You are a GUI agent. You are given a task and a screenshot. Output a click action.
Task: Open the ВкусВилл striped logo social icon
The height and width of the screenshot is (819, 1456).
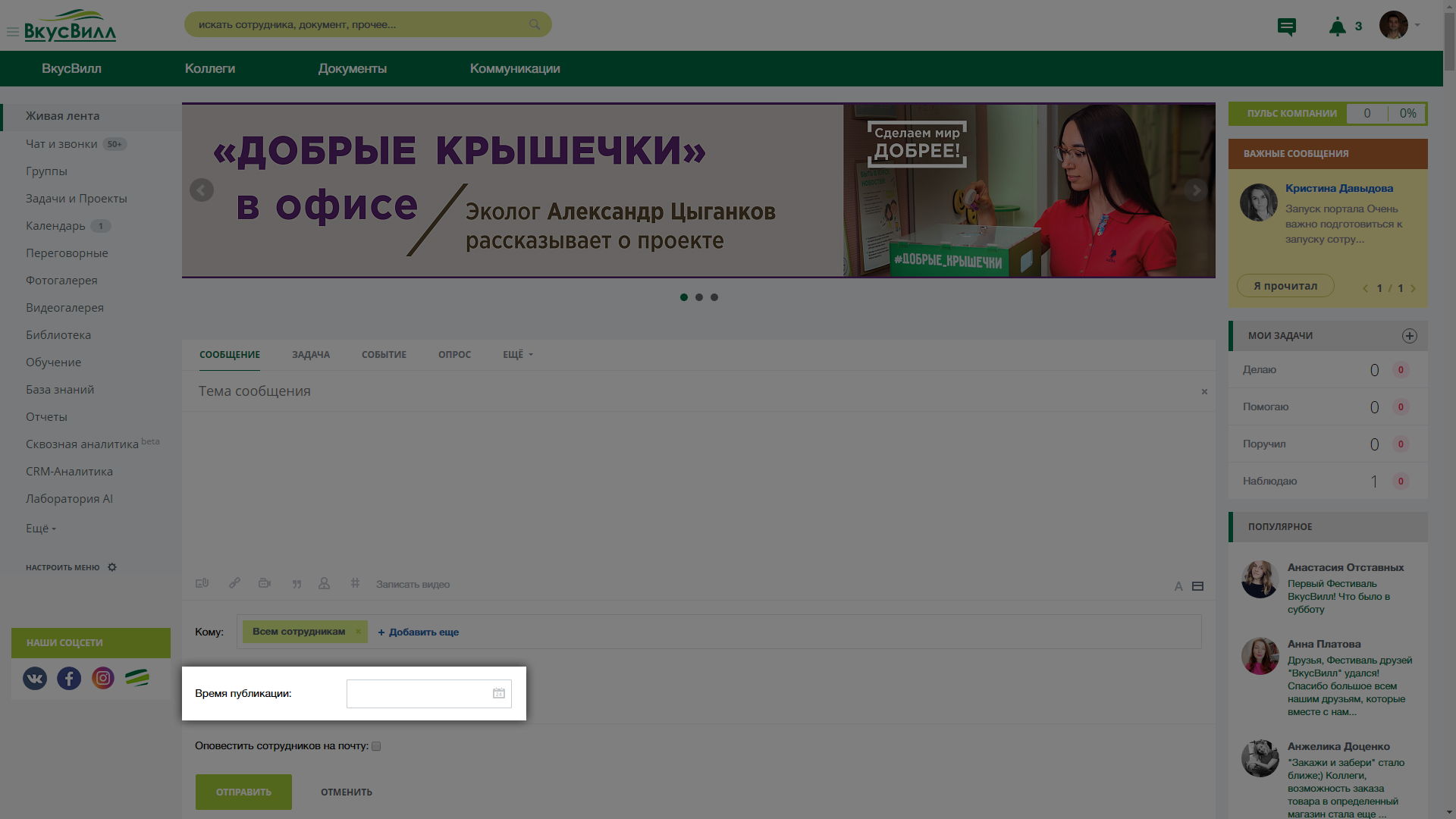(x=137, y=678)
